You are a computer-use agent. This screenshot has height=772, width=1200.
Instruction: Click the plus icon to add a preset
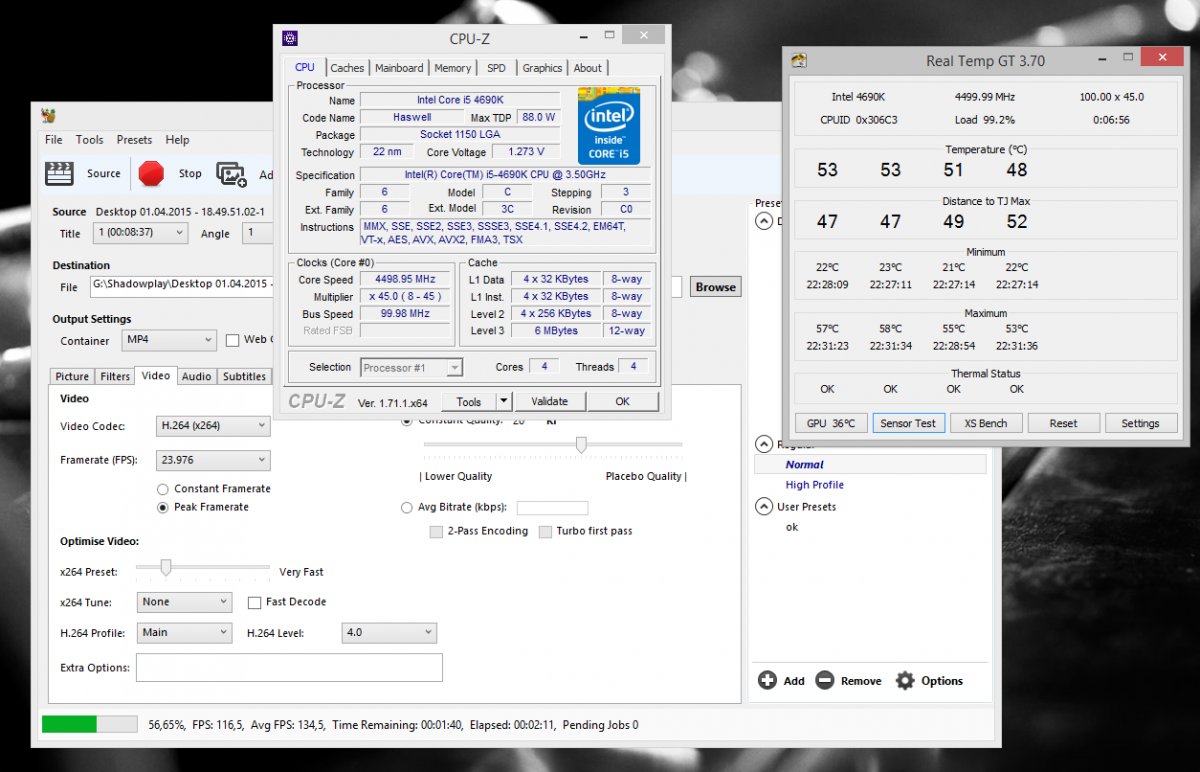[x=767, y=681]
